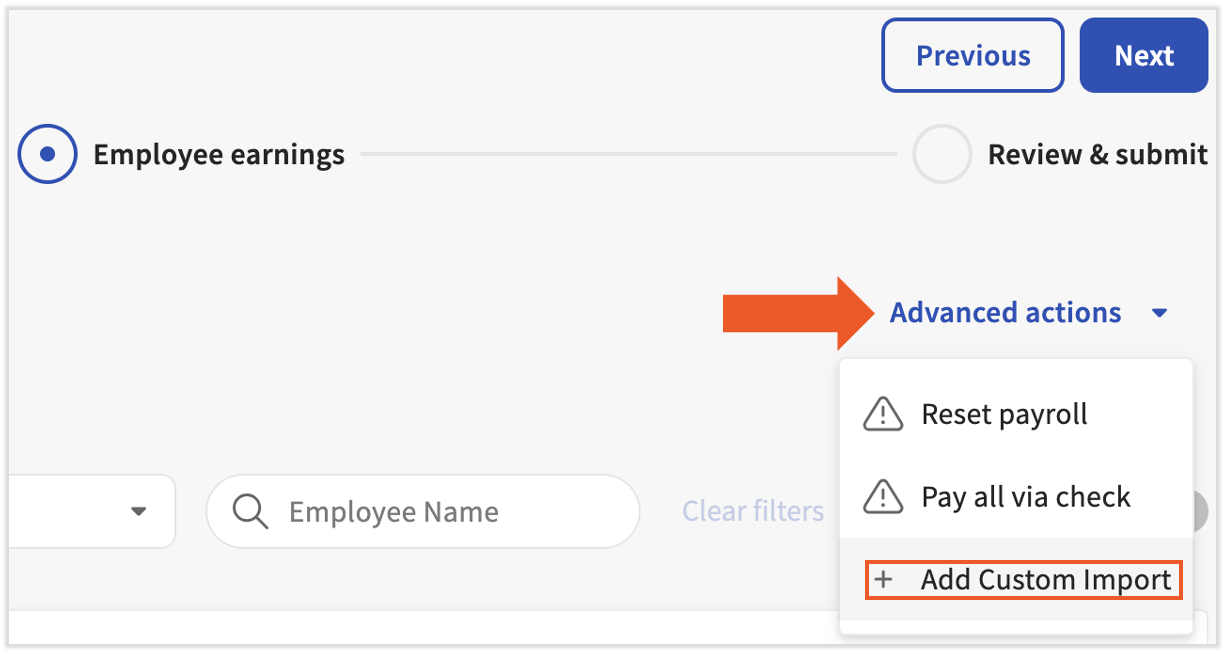Click the Clear filters link
The height and width of the screenshot is (654, 1226).
click(x=753, y=512)
